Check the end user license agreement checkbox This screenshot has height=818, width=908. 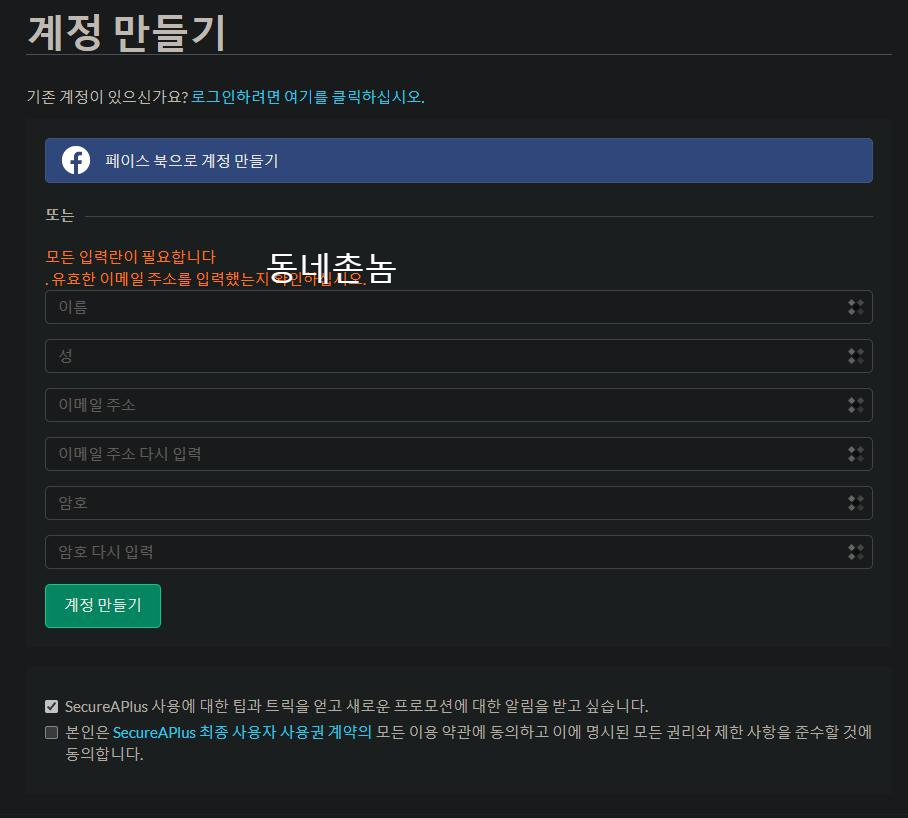tap(52, 732)
